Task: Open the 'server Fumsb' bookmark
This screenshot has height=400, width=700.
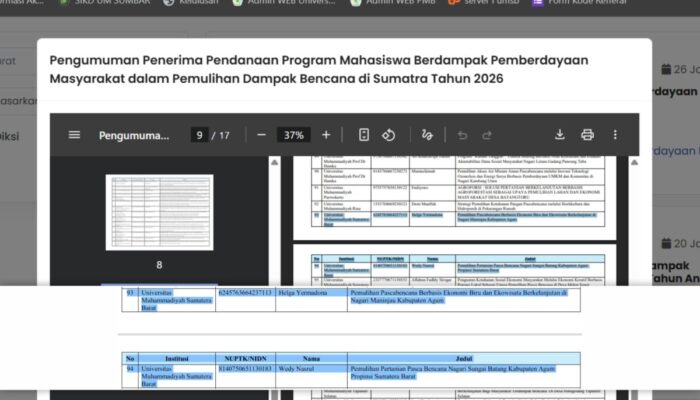Action: [484, 2]
